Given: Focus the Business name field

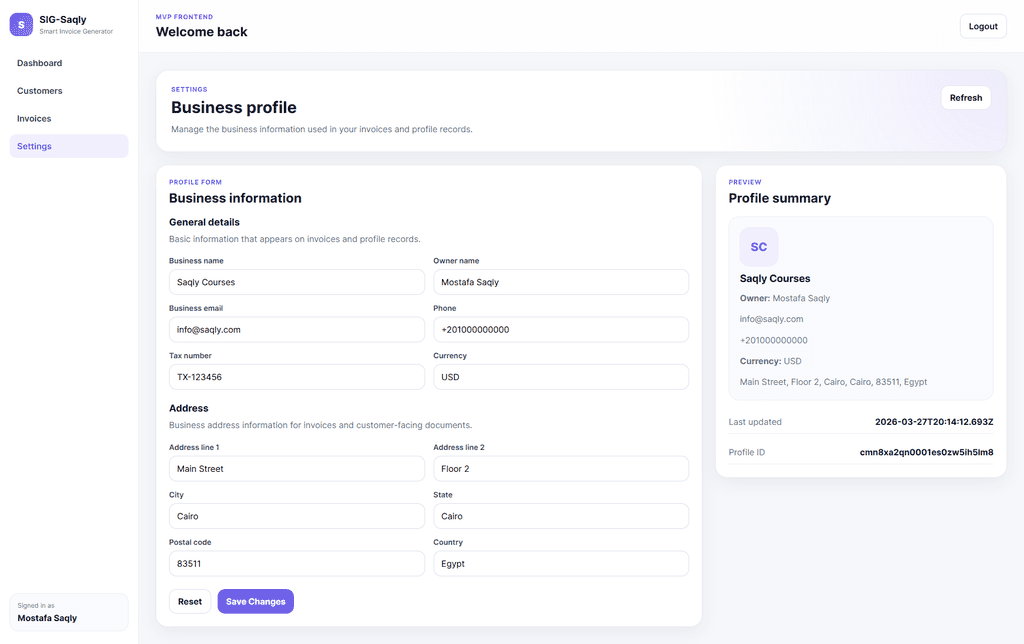Looking at the screenshot, I should pyautogui.click(x=296, y=282).
